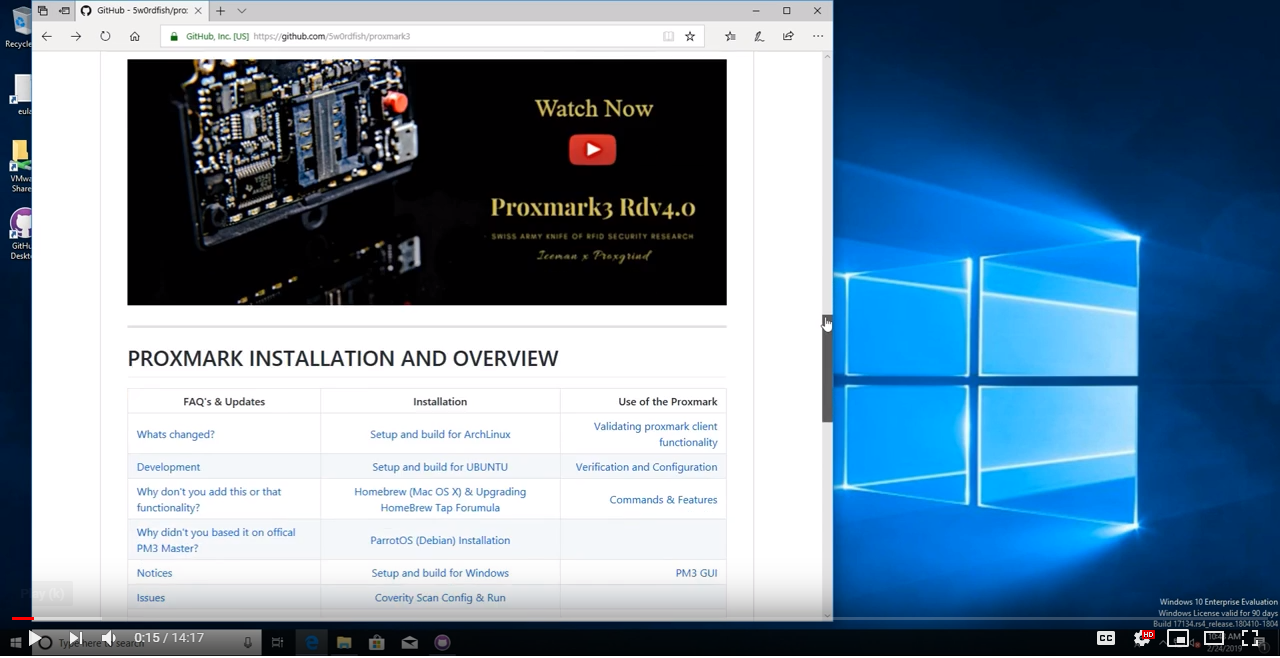Open 'Why didn't you based it' link

tap(216, 540)
